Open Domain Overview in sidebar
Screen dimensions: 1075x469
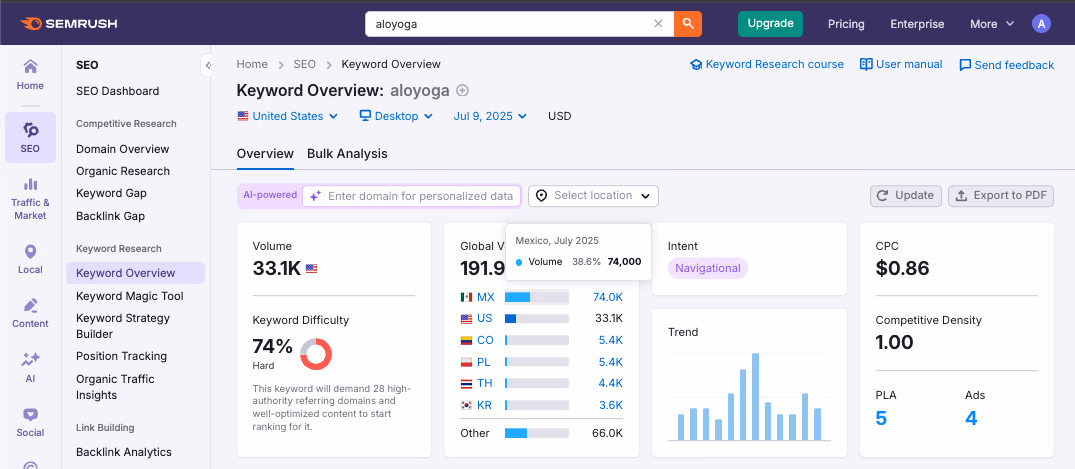coord(122,149)
